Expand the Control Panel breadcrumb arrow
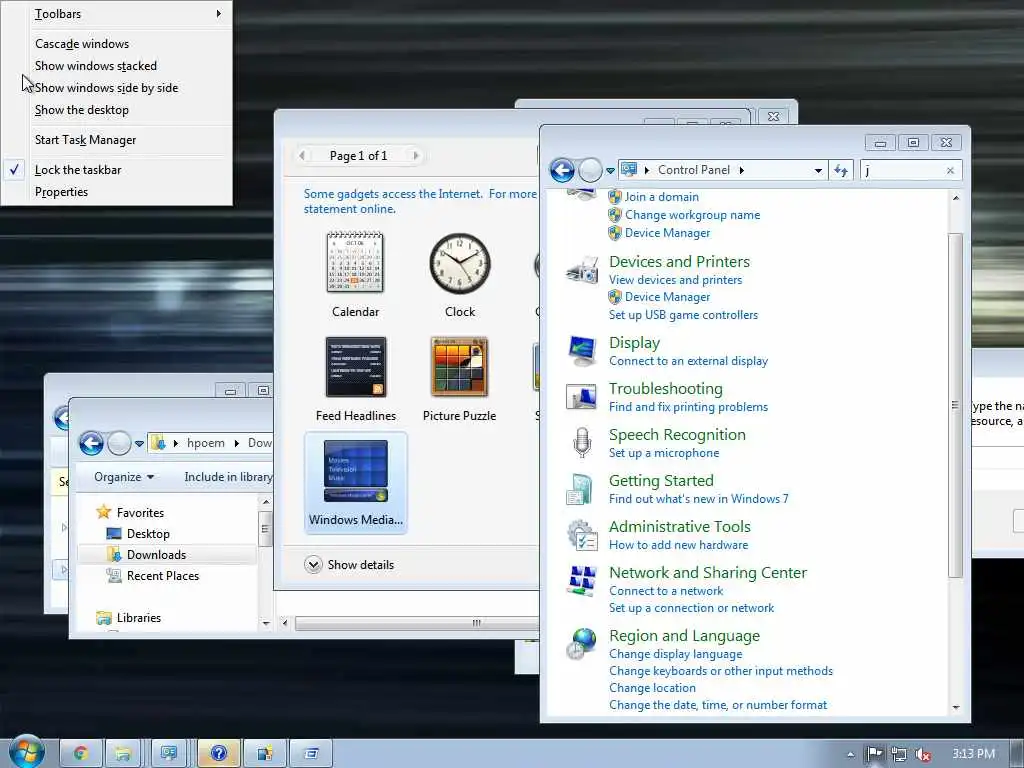The width and height of the screenshot is (1024, 768). [x=742, y=170]
